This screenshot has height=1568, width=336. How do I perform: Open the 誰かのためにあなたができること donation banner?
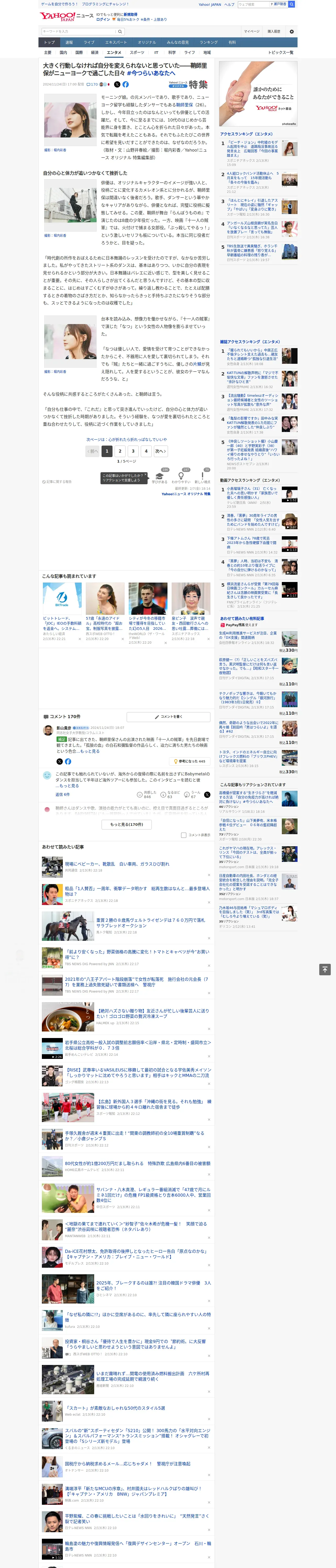pyautogui.click(x=258, y=94)
